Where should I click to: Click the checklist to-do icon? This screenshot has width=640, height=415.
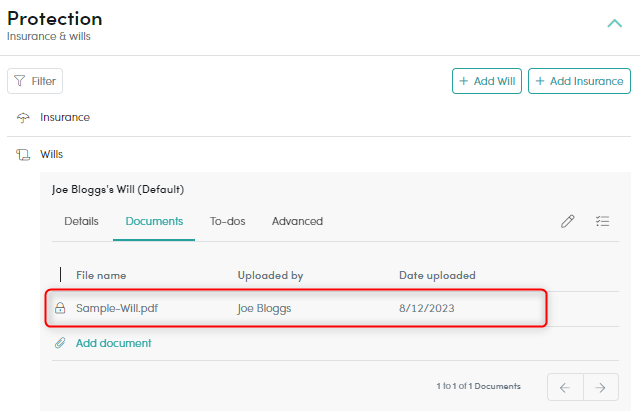pyautogui.click(x=602, y=221)
